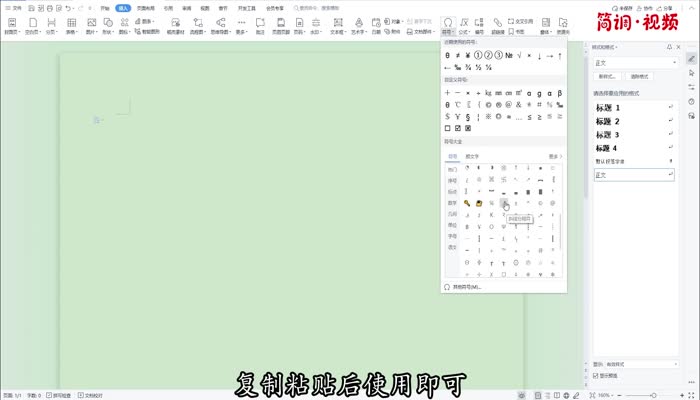Insert the not-equal ≠ recent symbol

tap(458, 56)
